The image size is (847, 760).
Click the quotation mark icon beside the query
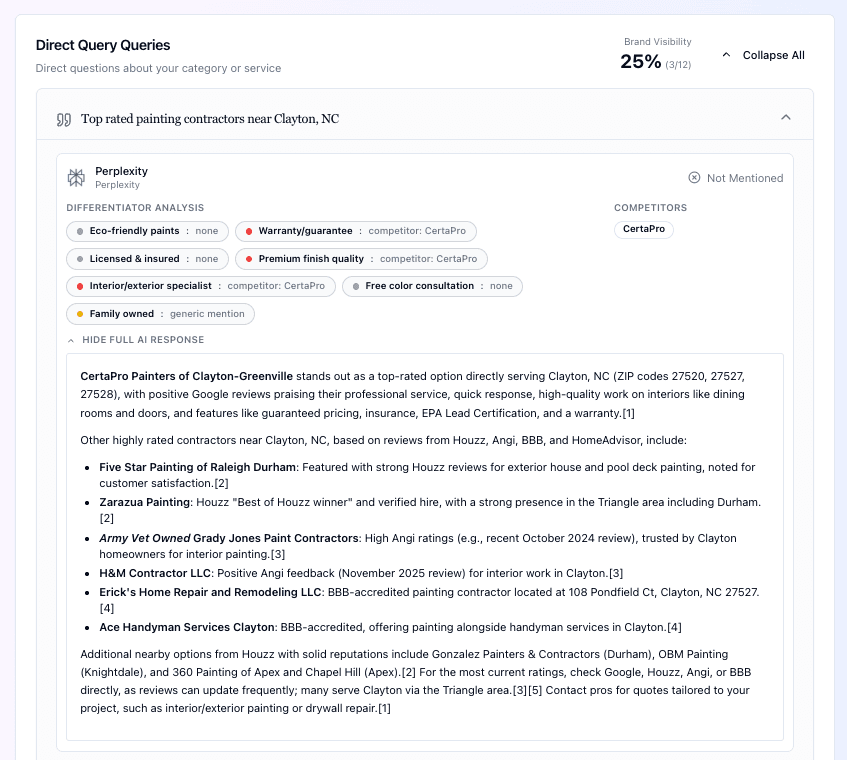tap(63, 118)
